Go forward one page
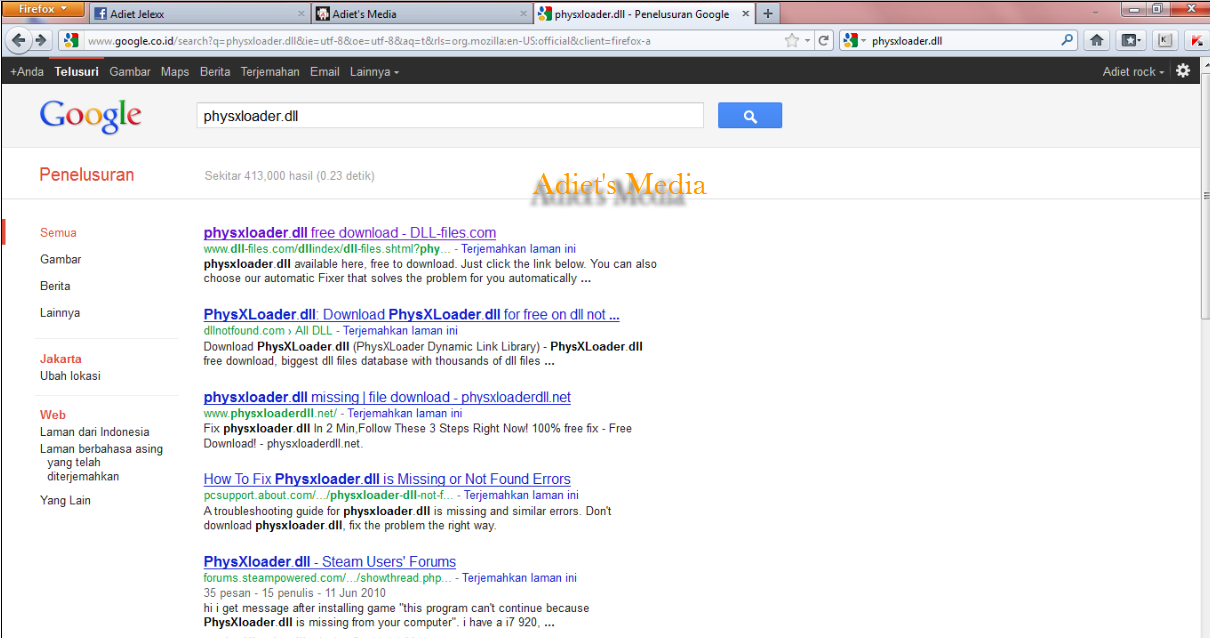 click(41, 40)
